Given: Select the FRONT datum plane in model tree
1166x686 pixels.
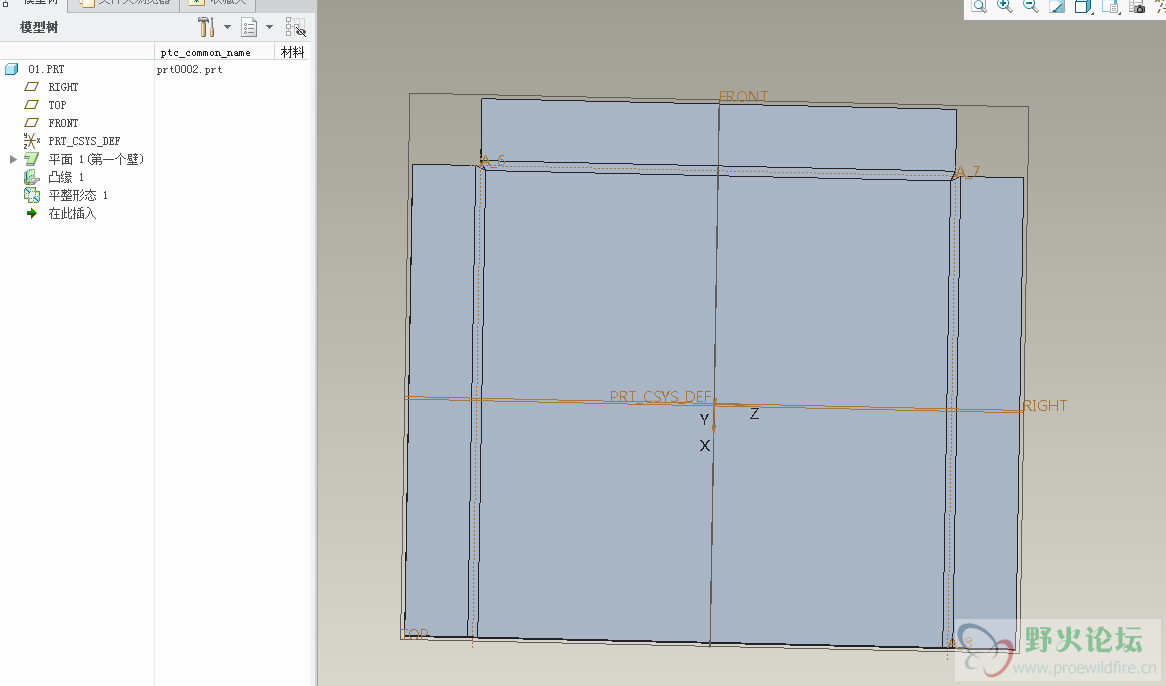Looking at the screenshot, I should (63, 123).
